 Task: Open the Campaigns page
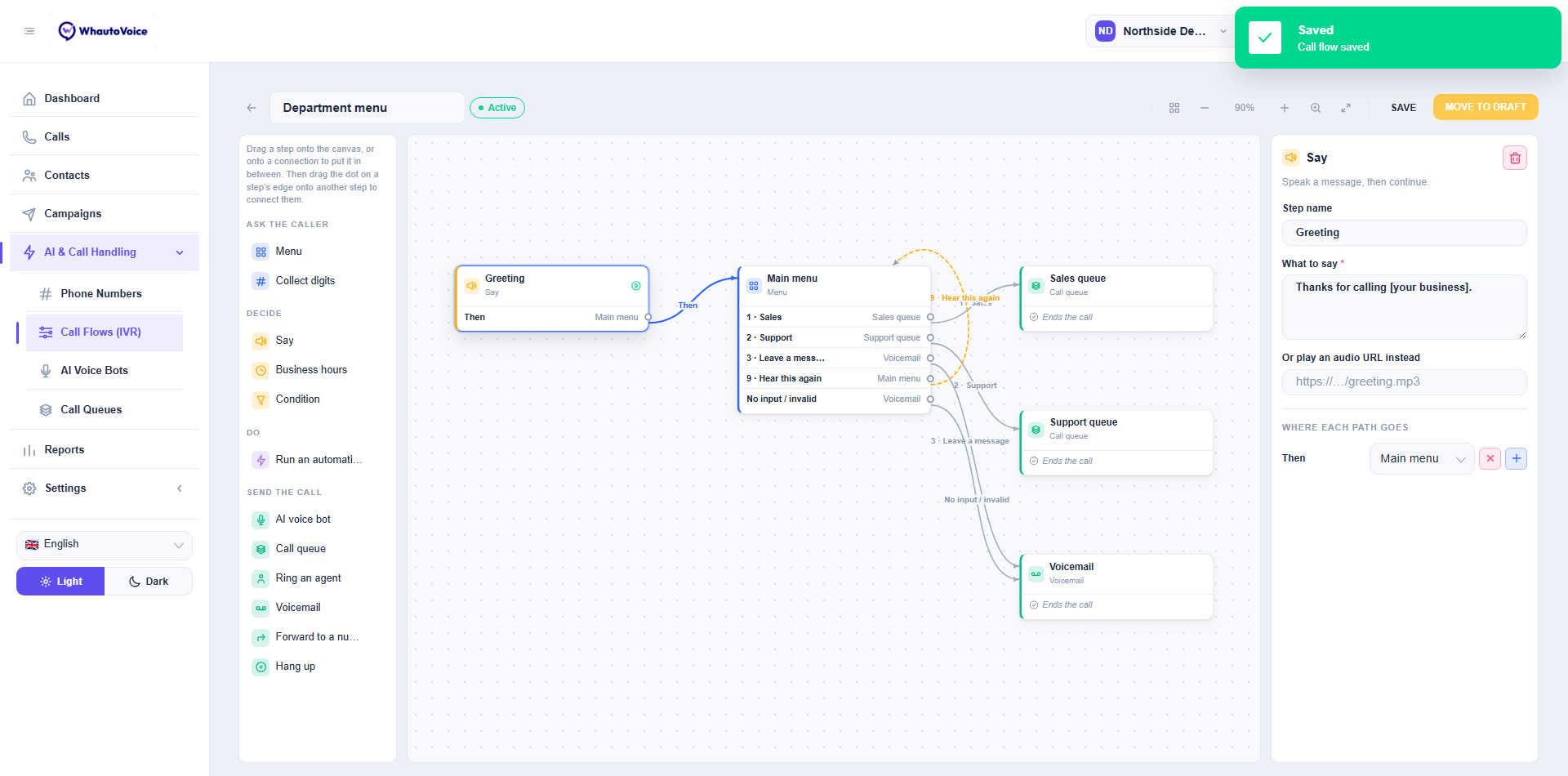tap(105, 214)
